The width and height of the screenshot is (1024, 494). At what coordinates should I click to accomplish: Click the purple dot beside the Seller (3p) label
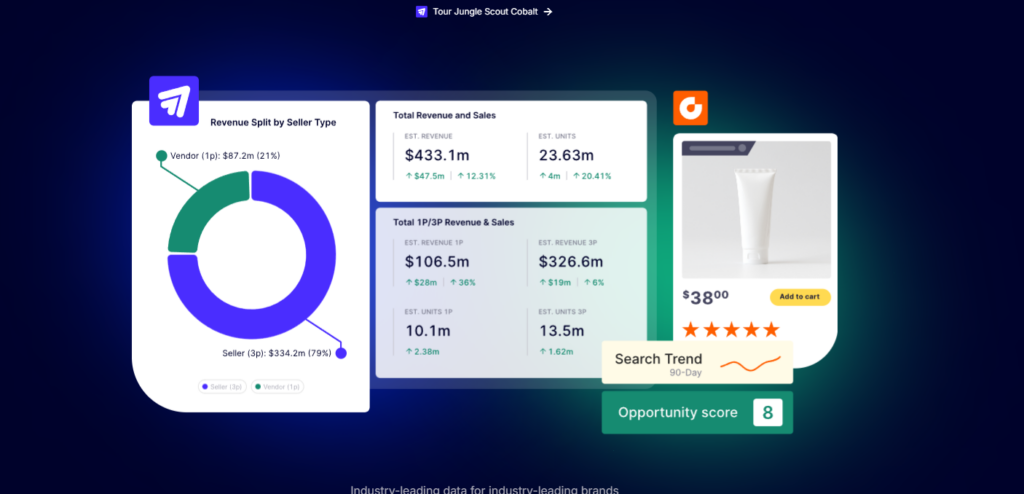341,353
